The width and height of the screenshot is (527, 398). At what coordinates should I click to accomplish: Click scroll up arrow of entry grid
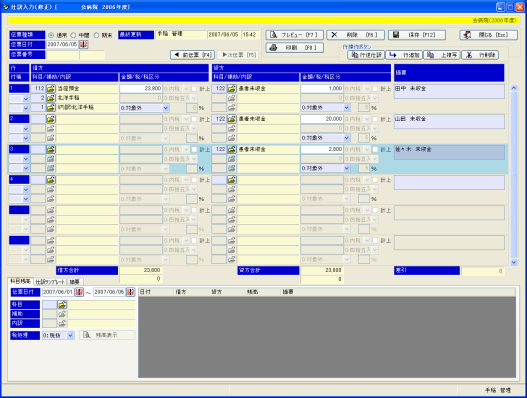[514, 88]
